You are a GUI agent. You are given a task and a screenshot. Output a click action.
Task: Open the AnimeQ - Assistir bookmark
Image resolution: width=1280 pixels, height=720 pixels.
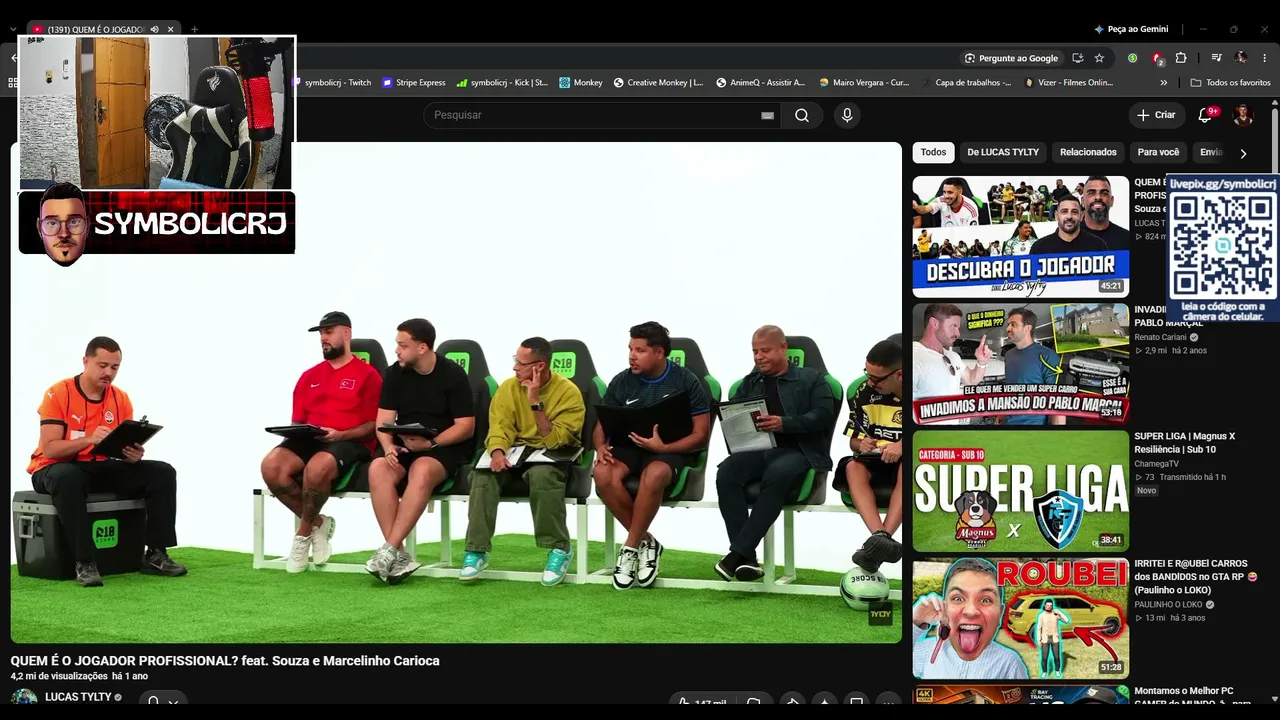point(760,83)
